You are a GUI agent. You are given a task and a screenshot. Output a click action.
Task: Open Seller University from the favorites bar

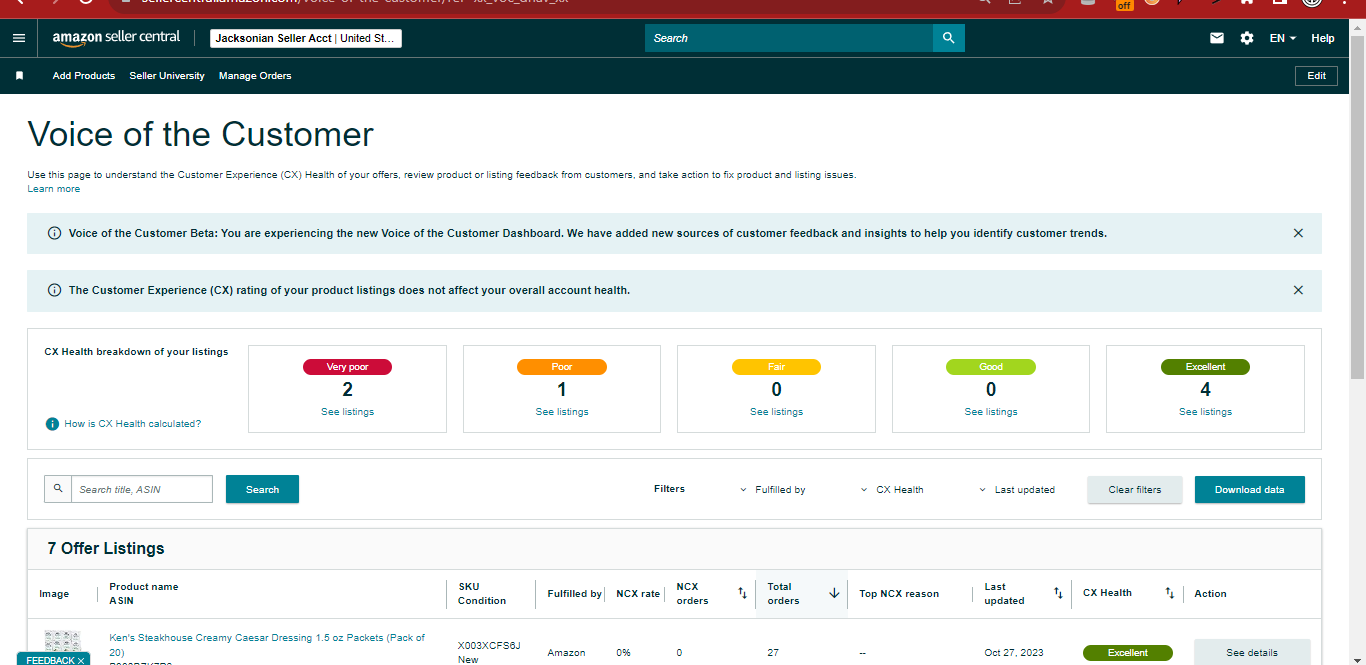[x=167, y=76]
